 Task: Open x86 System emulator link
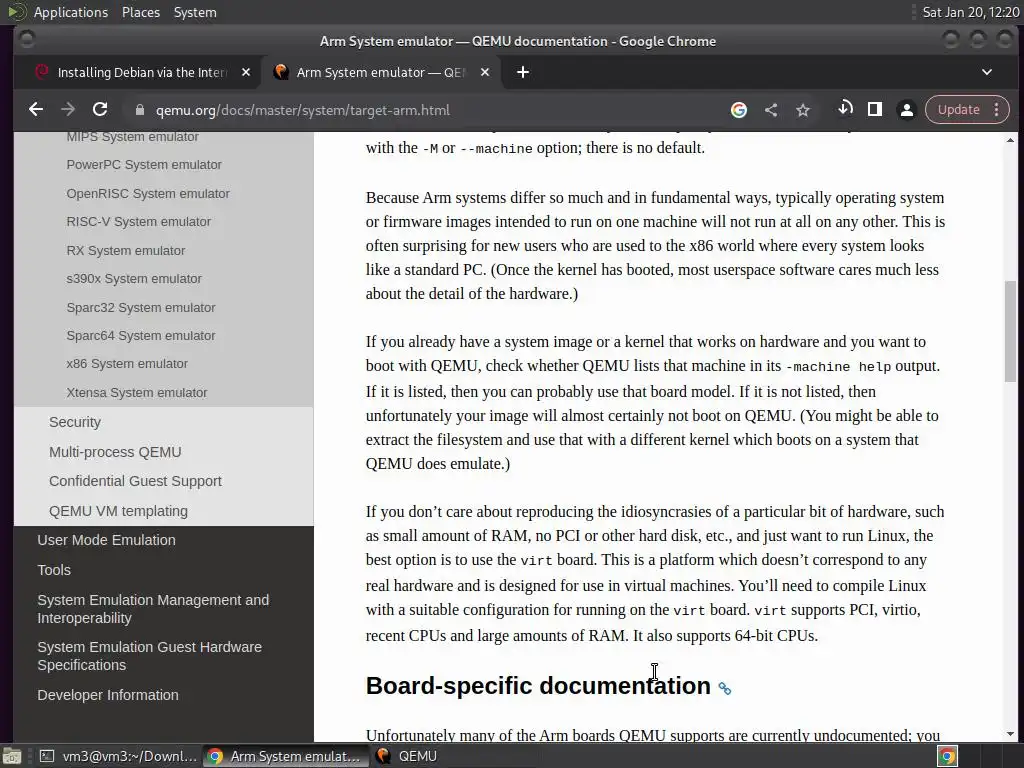pyautogui.click(x=127, y=363)
